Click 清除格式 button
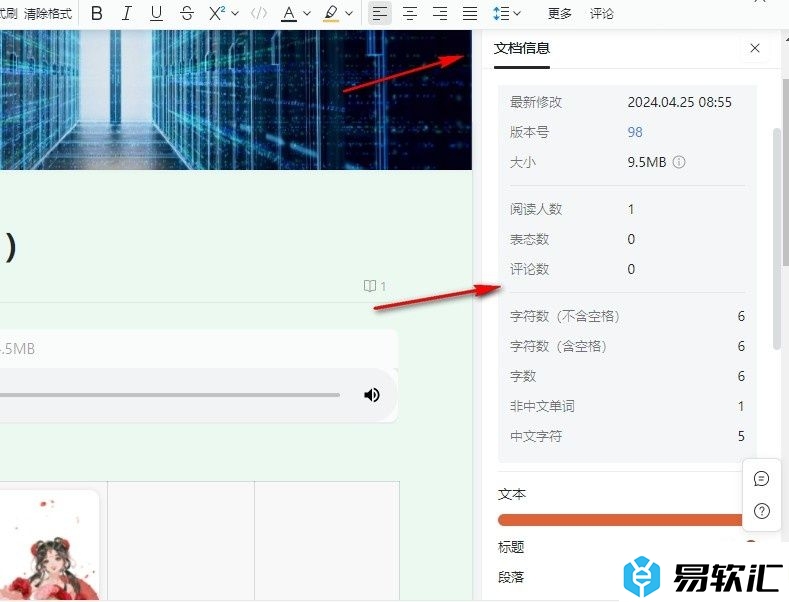The width and height of the screenshot is (789, 602). point(48,14)
